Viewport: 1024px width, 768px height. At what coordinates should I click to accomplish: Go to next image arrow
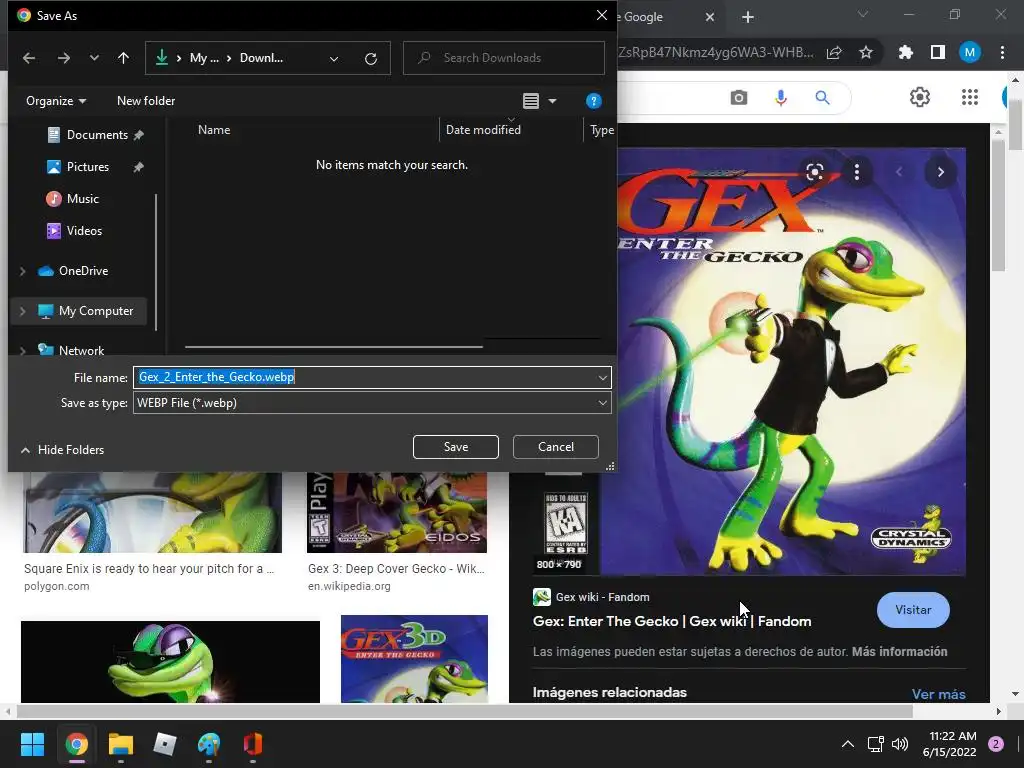click(x=940, y=172)
